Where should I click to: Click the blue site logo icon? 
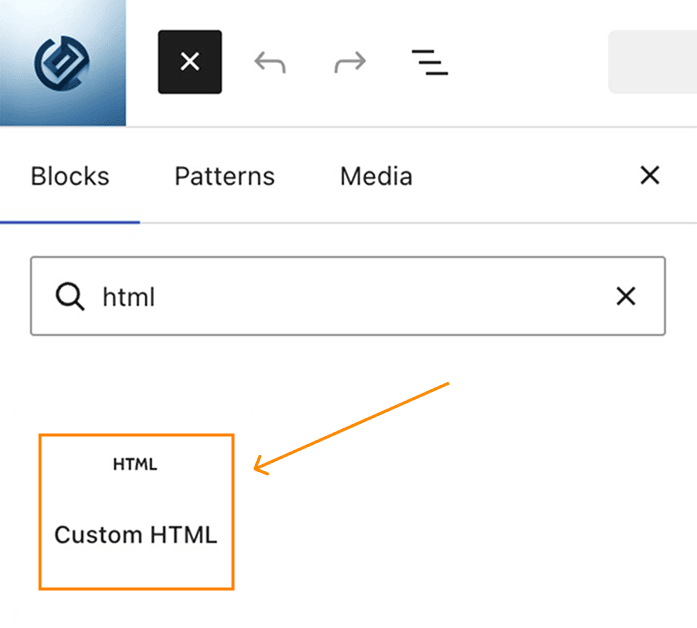tap(63, 63)
